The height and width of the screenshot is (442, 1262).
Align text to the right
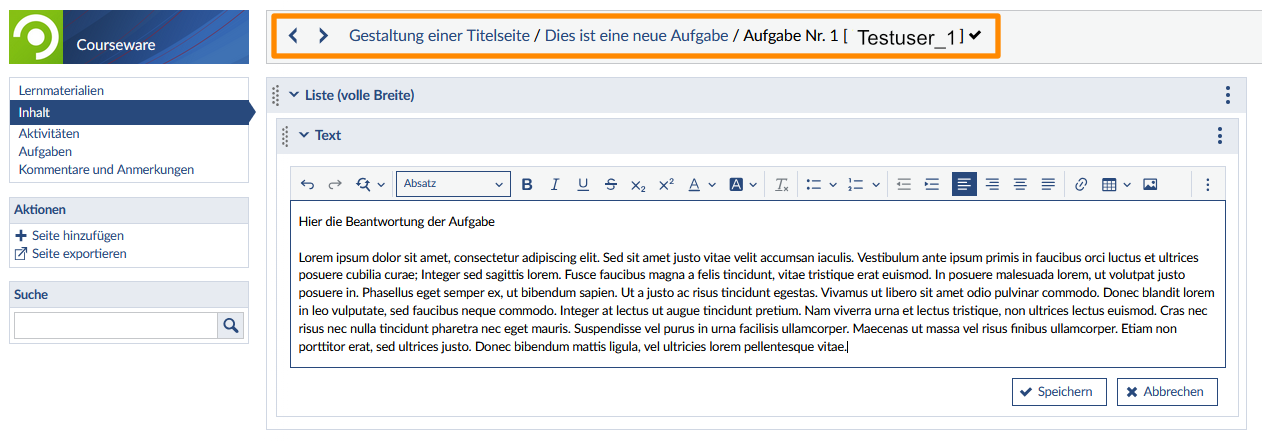tap(992, 185)
